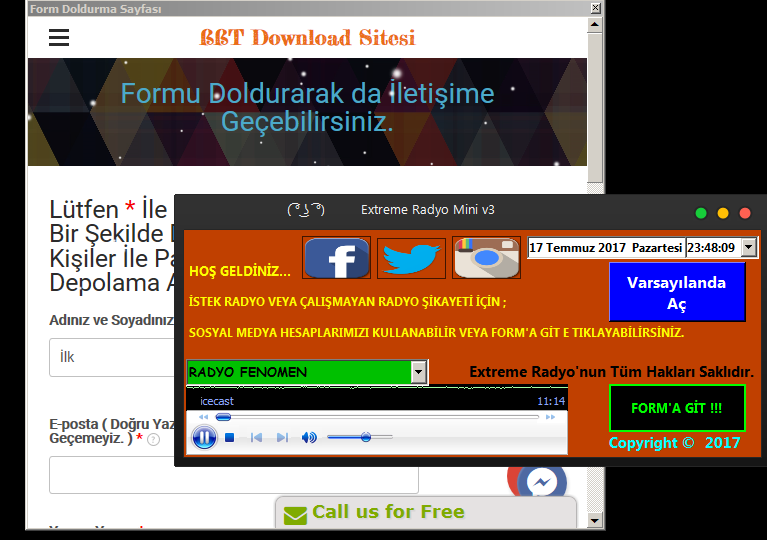767x540 pixels.
Task: Click the red dot window button
Action: pyautogui.click(x=745, y=213)
